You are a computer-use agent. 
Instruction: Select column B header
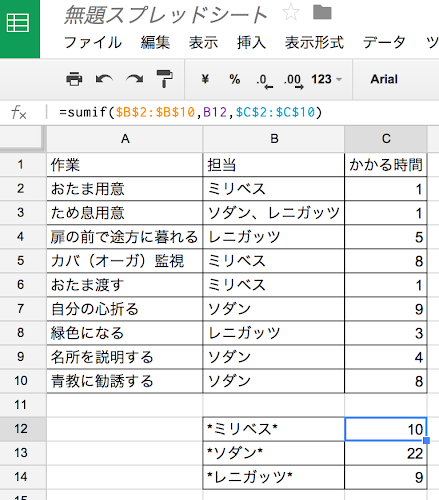click(274, 139)
